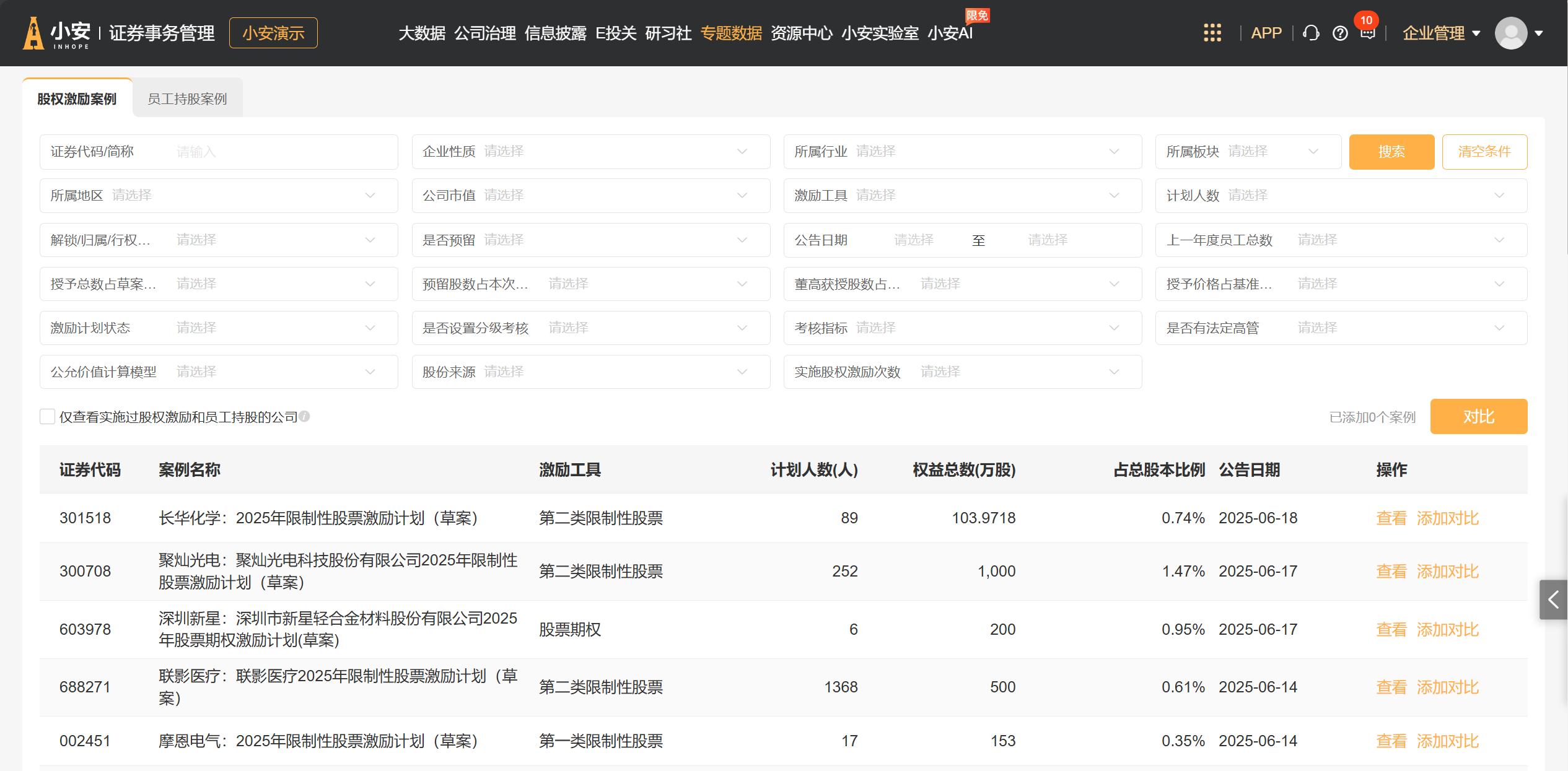Click the 小安演示 button
The image size is (1568, 771).
tap(273, 33)
